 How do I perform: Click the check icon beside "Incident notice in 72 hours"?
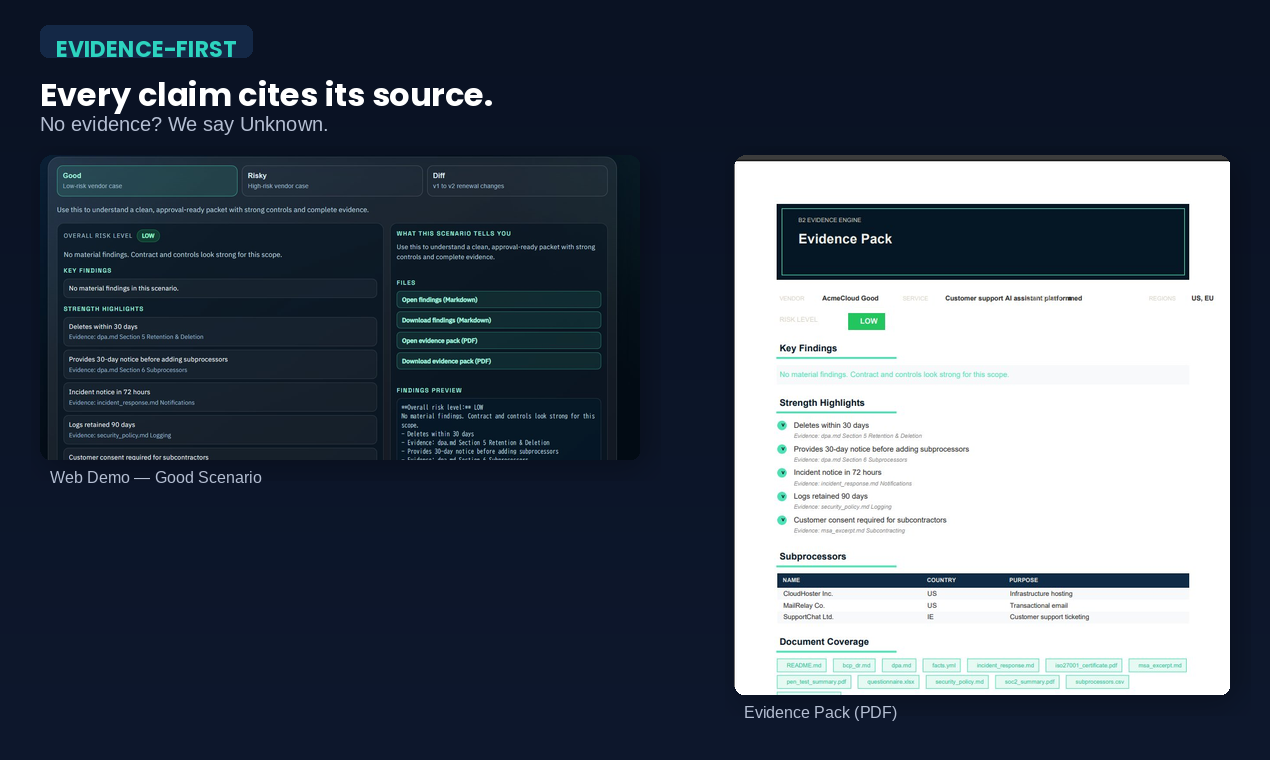[782, 472]
